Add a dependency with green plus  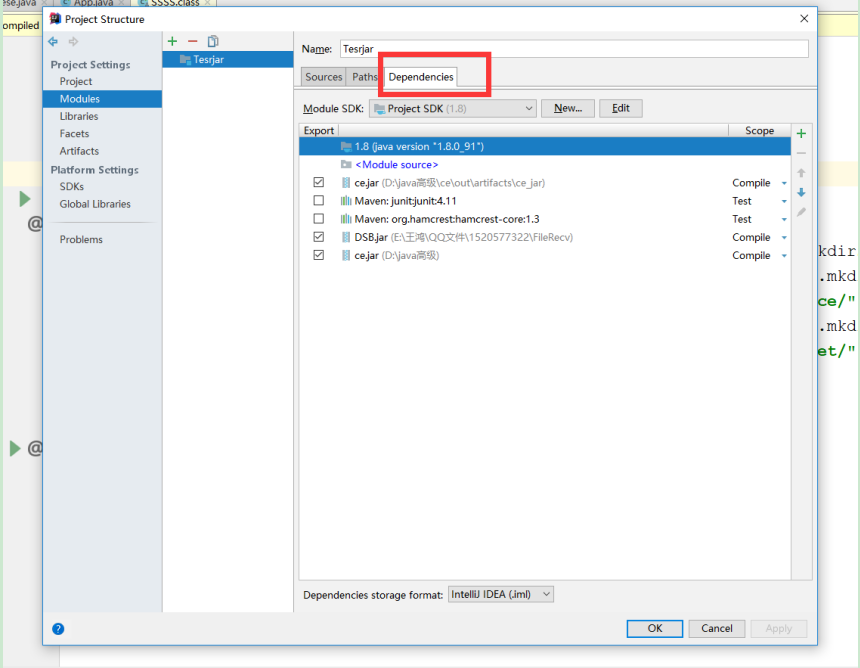[x=801, y=133]
